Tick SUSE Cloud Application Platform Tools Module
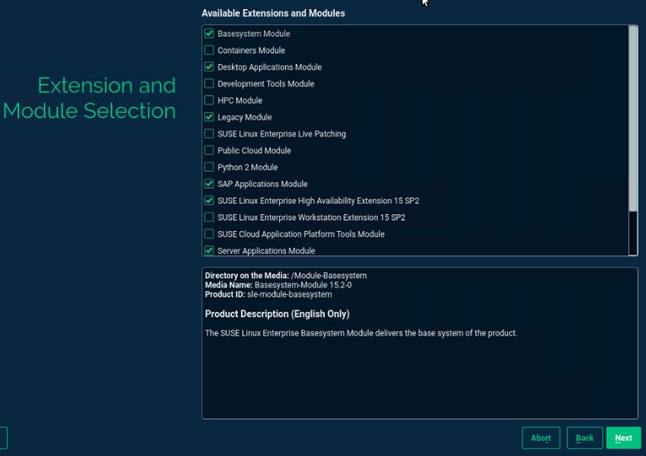The image size is (646, 456). tap(209, 234)
